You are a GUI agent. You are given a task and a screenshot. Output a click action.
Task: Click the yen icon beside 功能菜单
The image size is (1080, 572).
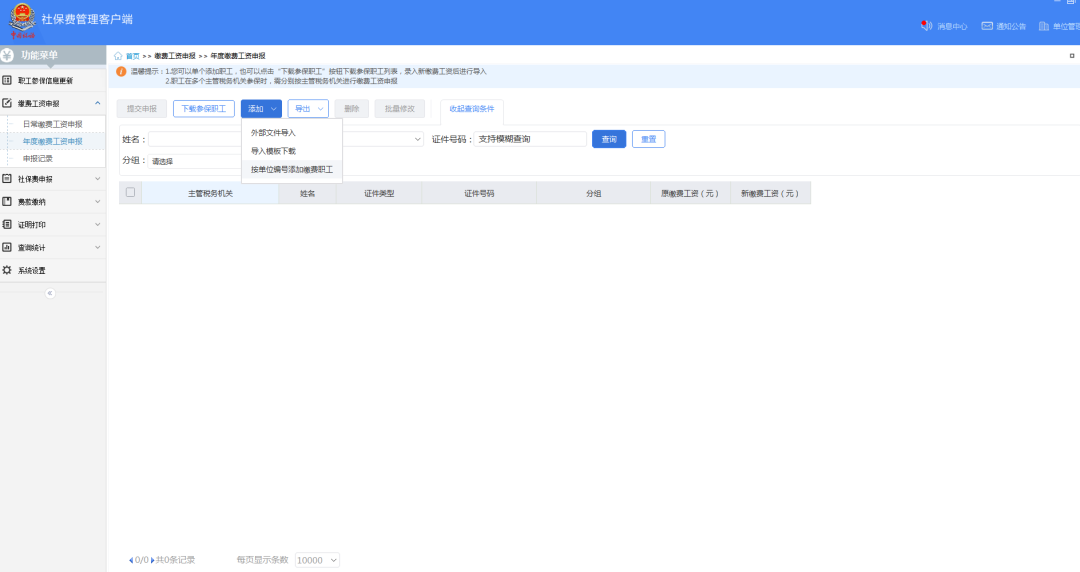pyautogui.click(x=8, y=55)
